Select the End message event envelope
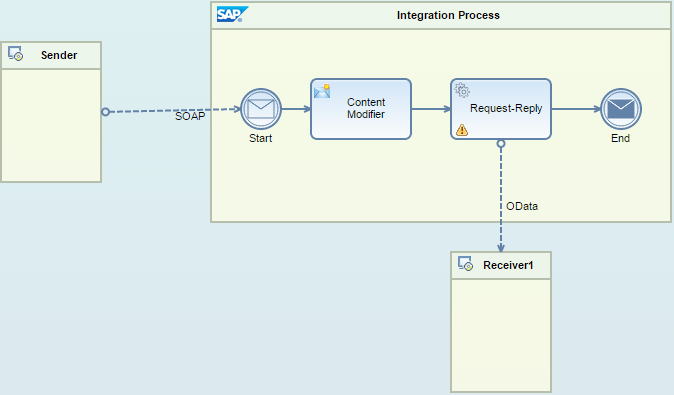 [621, 109]
